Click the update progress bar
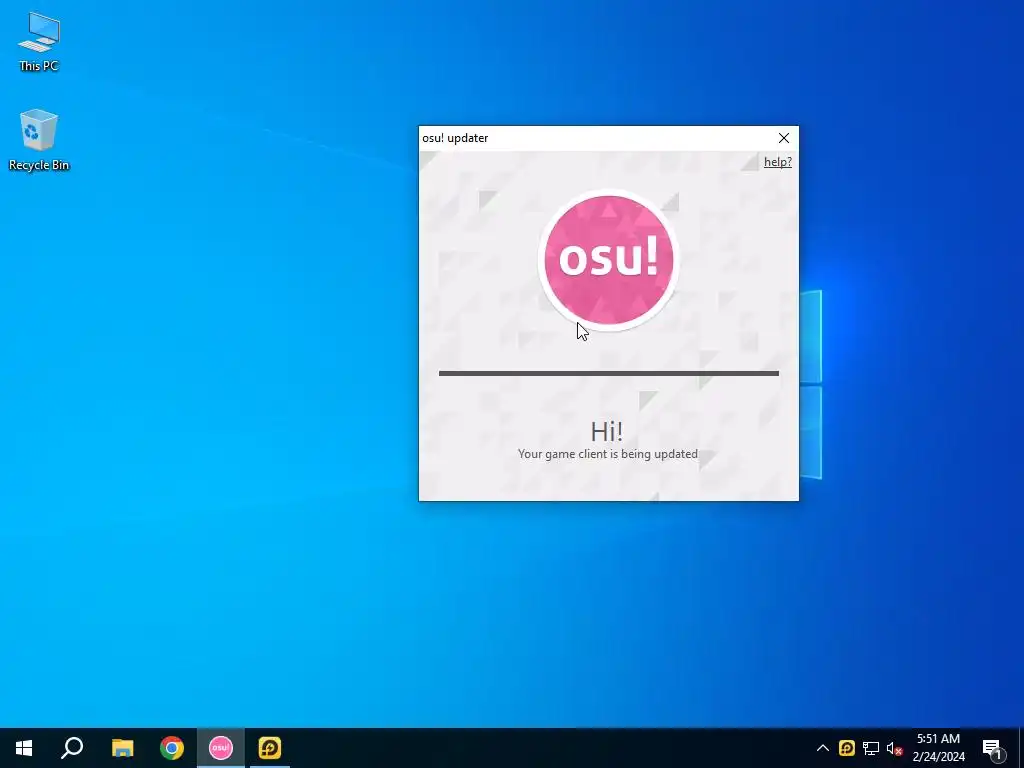The image size is (1024, 768). pyautogui.click(x=609, y=374)
